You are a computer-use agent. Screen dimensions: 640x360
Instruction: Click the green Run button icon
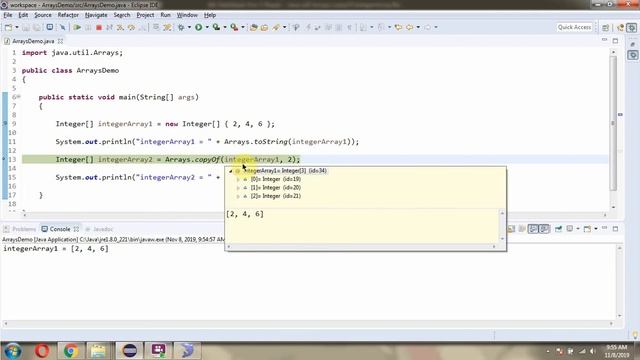coord(198,27)
